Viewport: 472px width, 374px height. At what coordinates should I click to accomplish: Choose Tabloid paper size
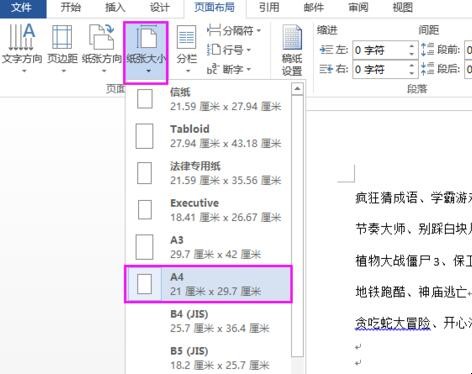point(208,136)
